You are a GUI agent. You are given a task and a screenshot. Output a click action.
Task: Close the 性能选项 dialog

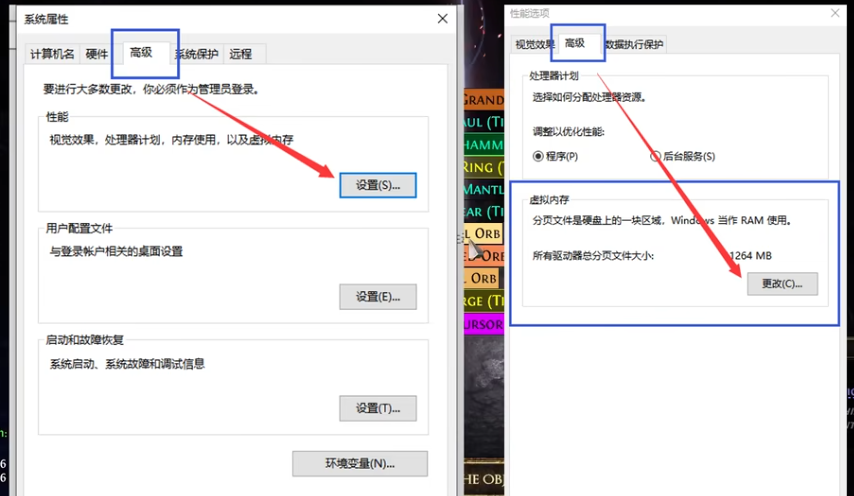point(835,14)
